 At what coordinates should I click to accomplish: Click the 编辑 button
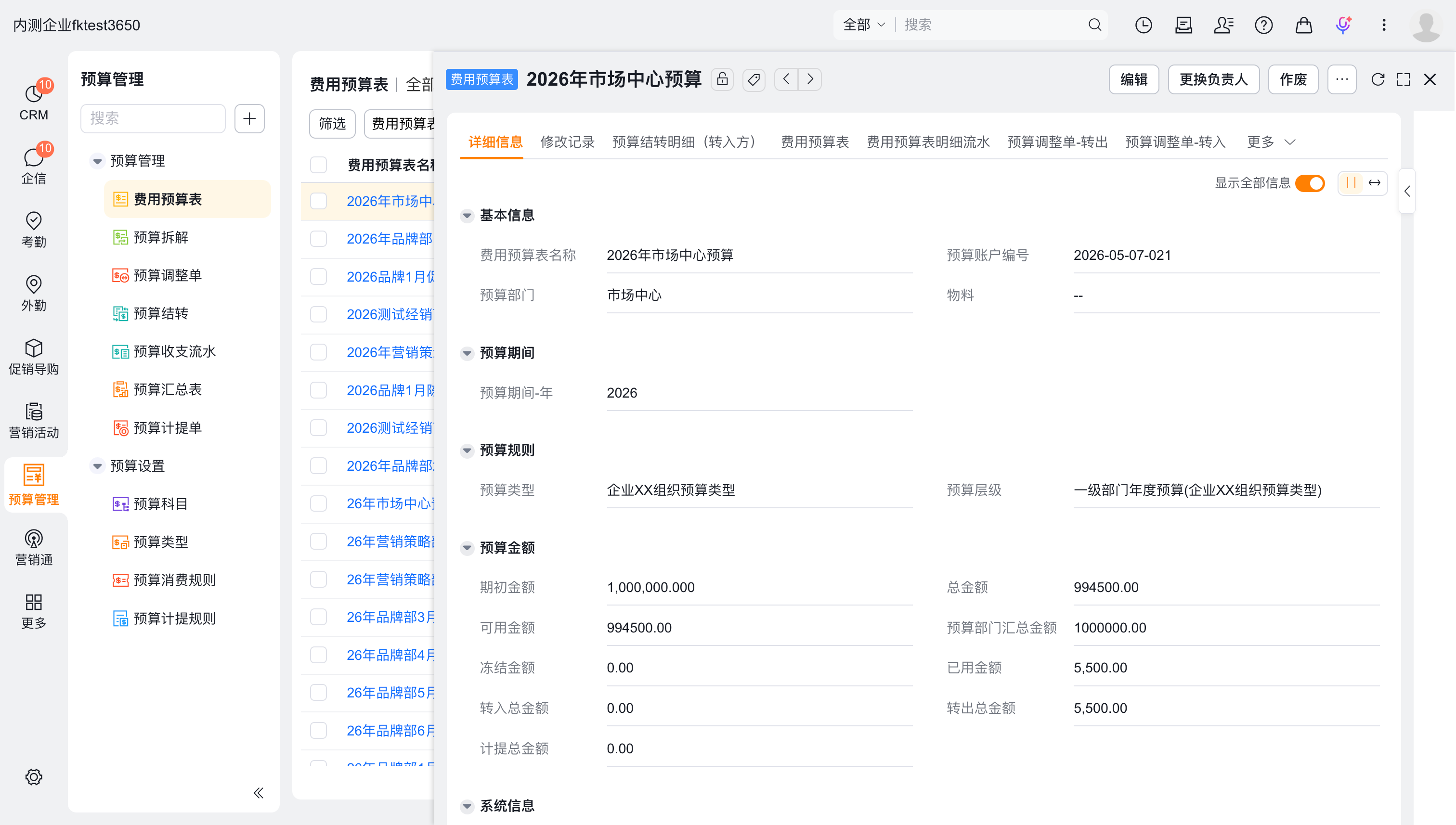1133,79
